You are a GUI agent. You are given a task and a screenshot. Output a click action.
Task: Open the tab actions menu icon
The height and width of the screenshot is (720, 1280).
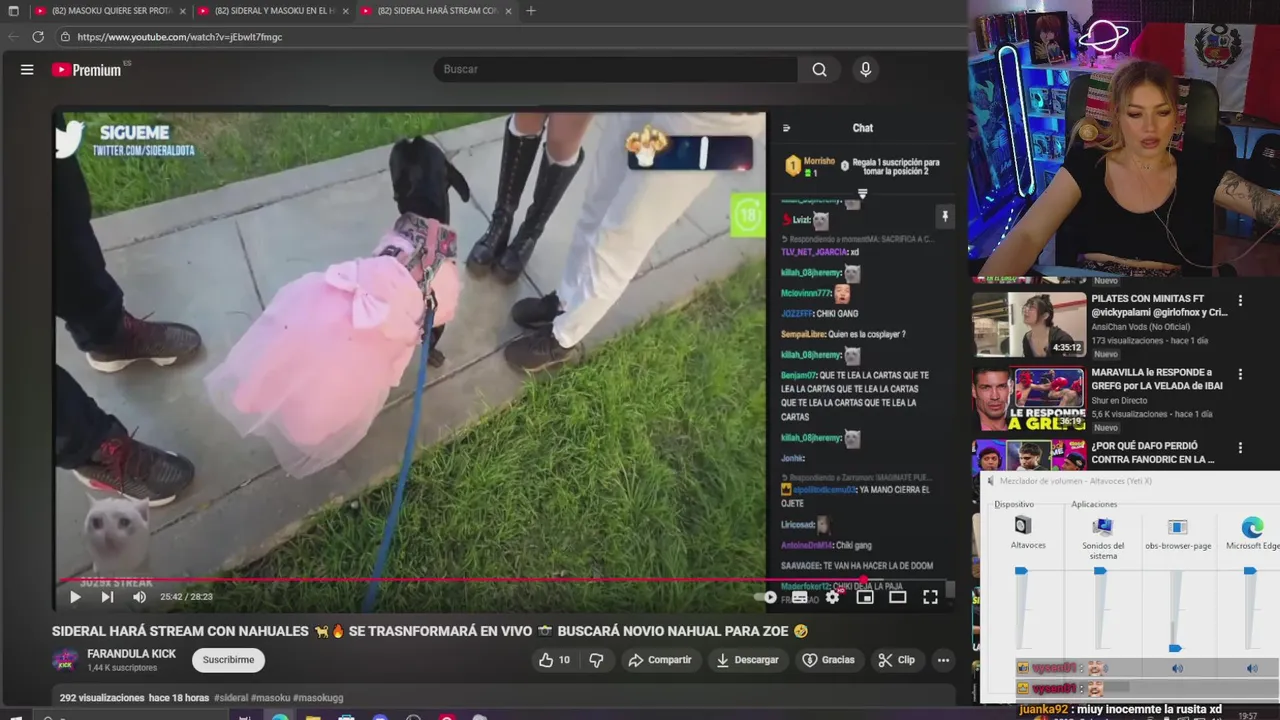[13, 11]
